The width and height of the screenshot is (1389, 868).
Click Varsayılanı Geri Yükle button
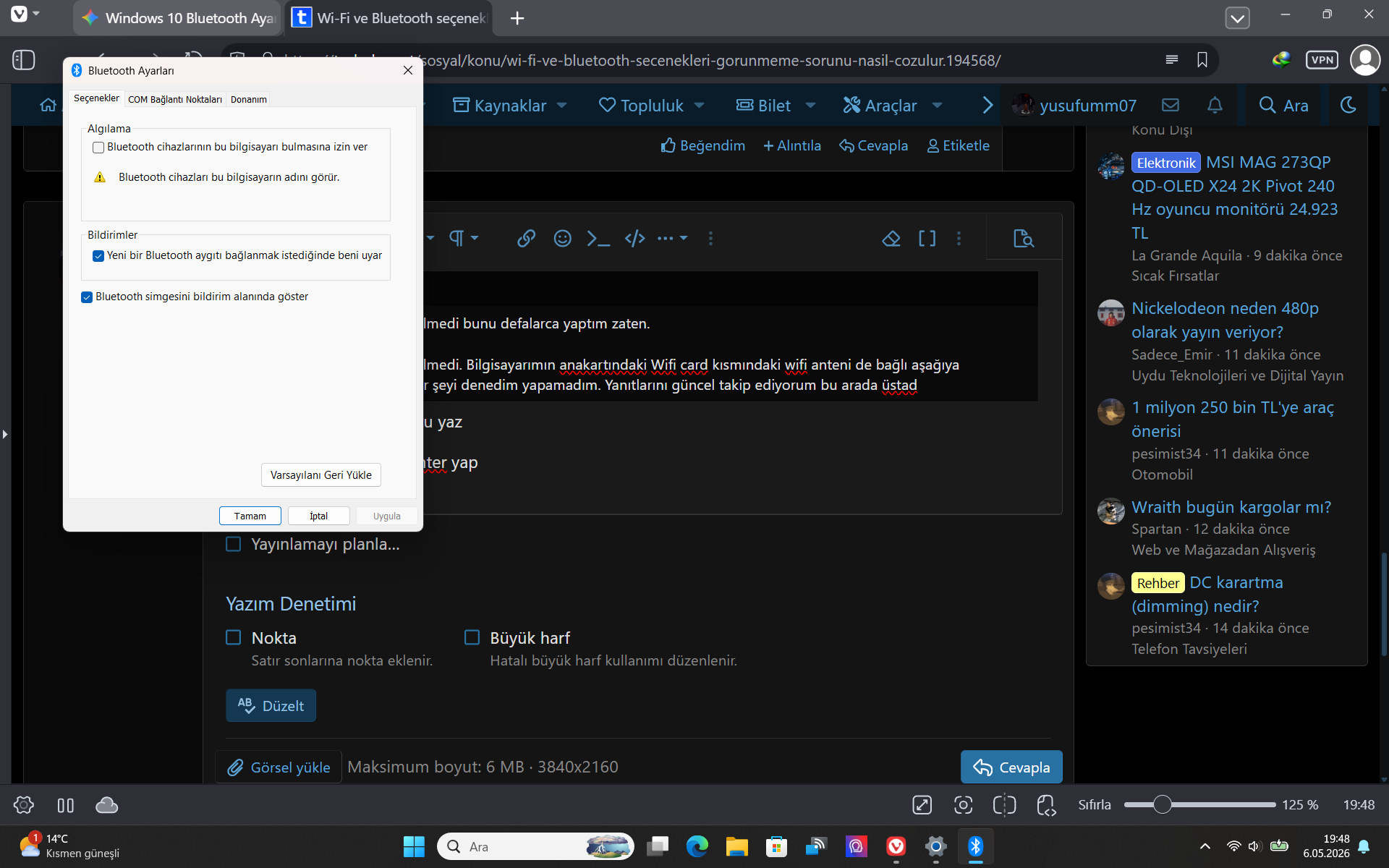pos(321,475)
